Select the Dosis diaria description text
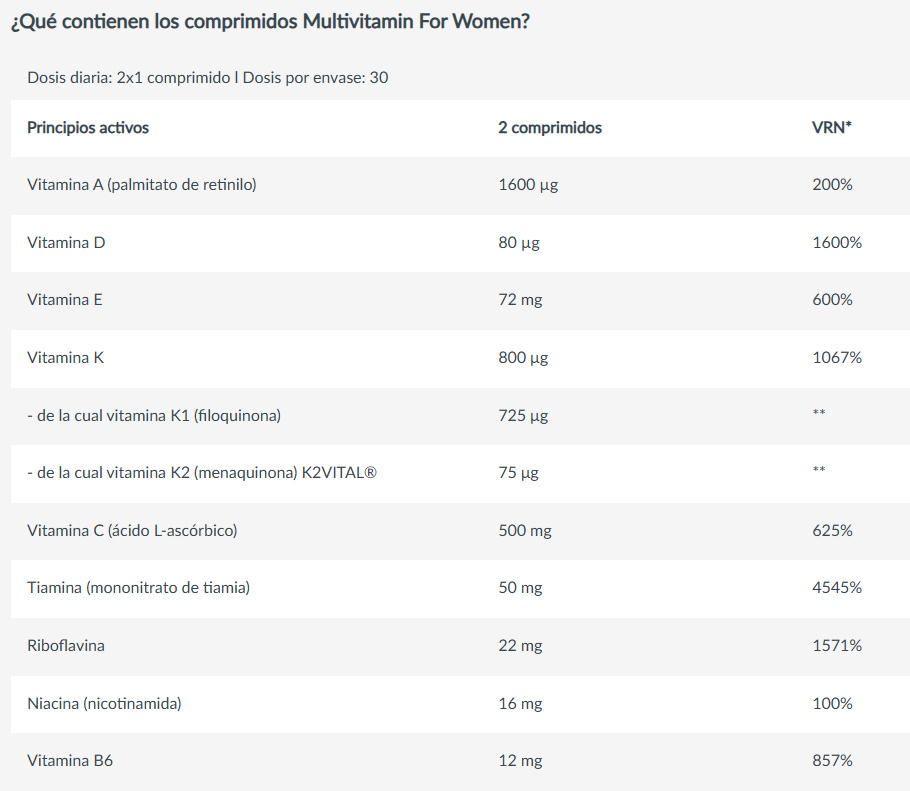 pyautogui.click(x=208, y=78)
